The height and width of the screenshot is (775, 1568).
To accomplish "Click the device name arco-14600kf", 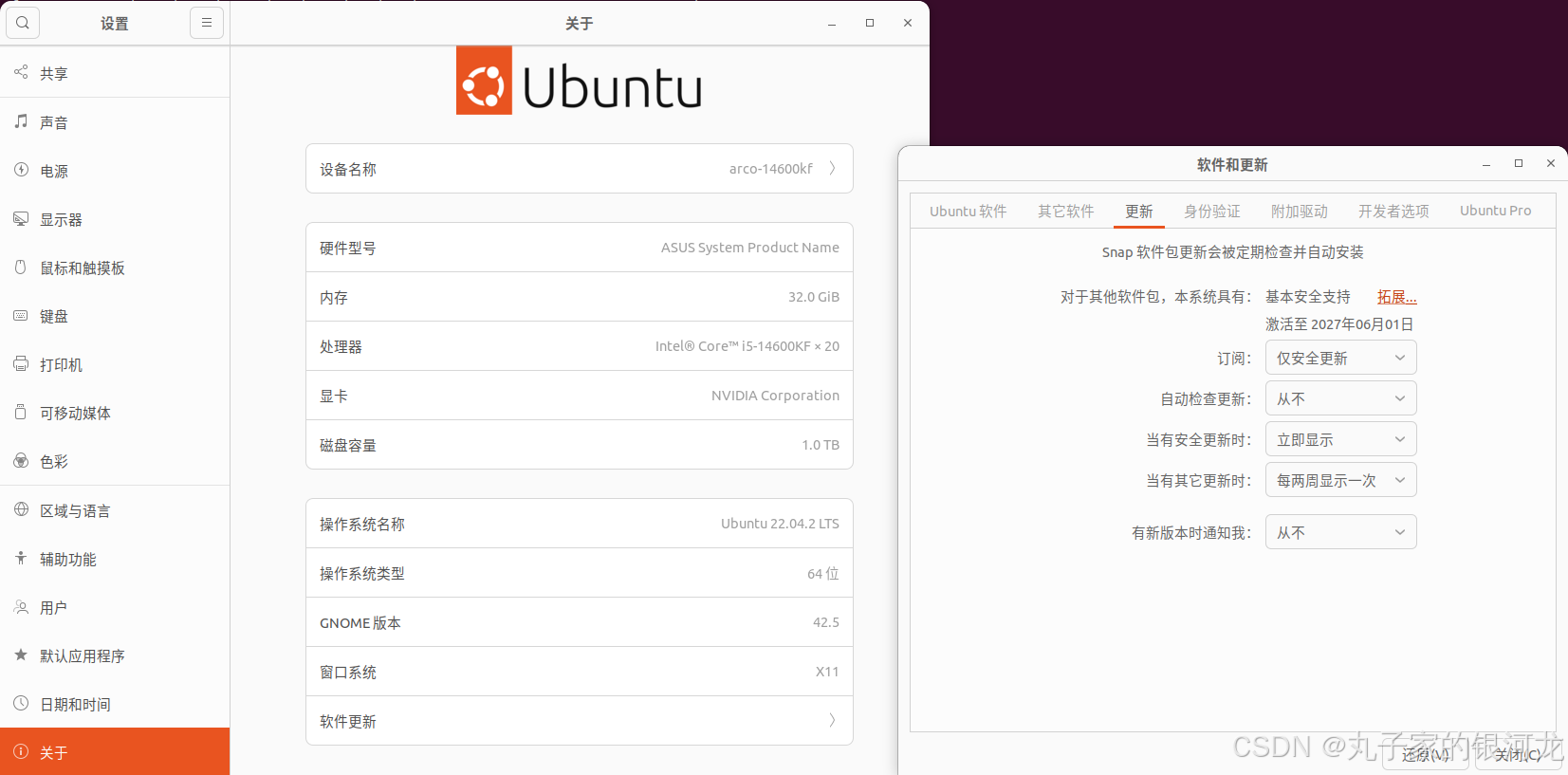I will coord(770,169).
